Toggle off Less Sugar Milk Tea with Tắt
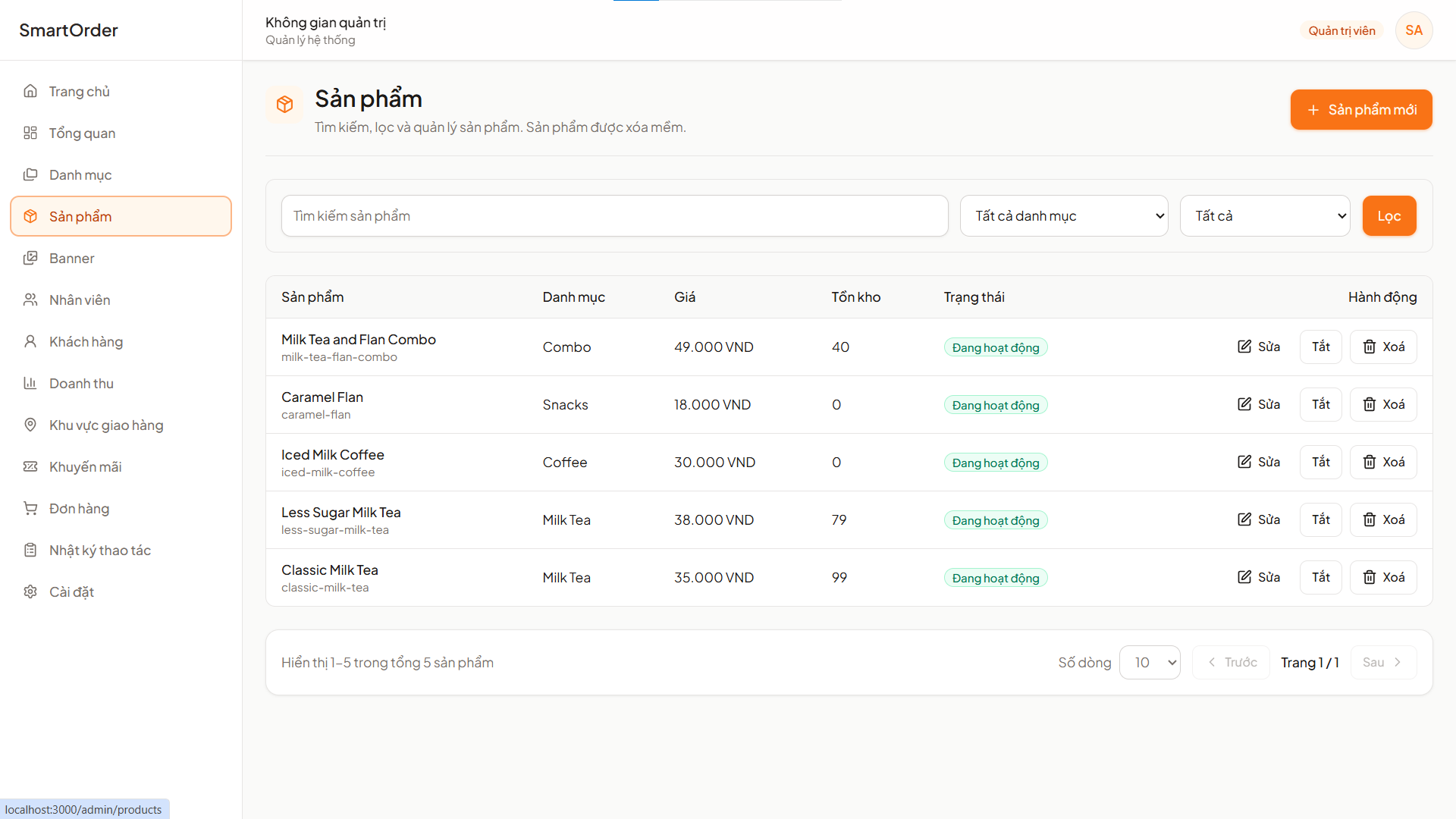The height and width of the screenshot is (819, 1456). tap(1321, 519)
